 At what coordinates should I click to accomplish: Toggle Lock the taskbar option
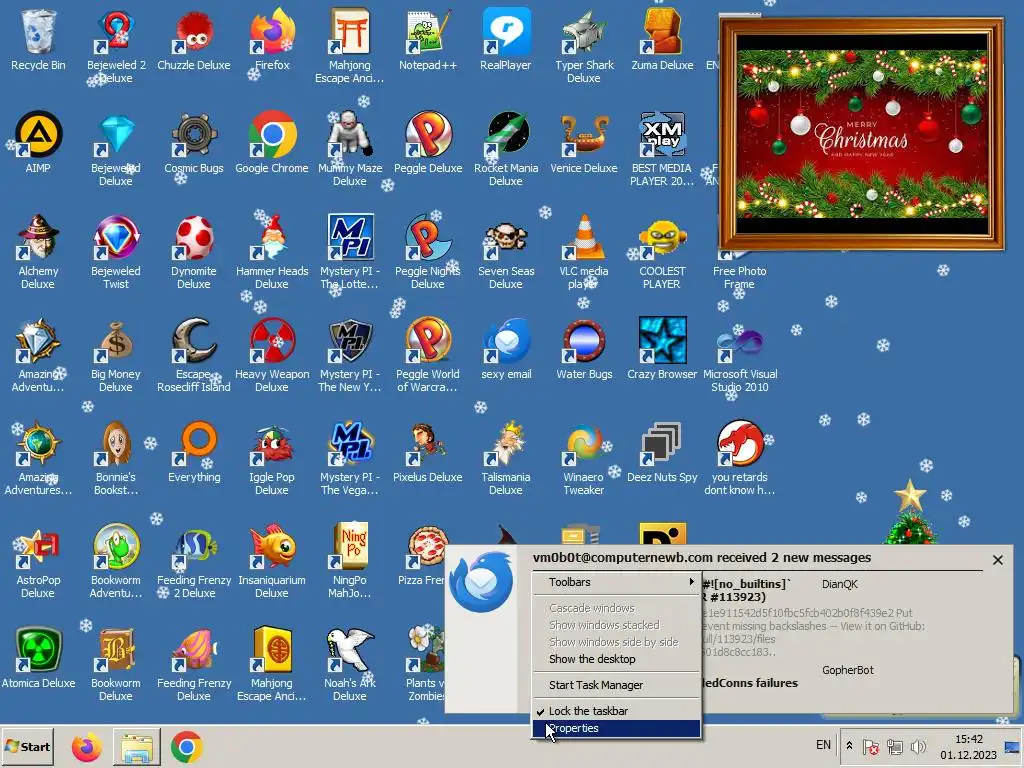(616, 711)
